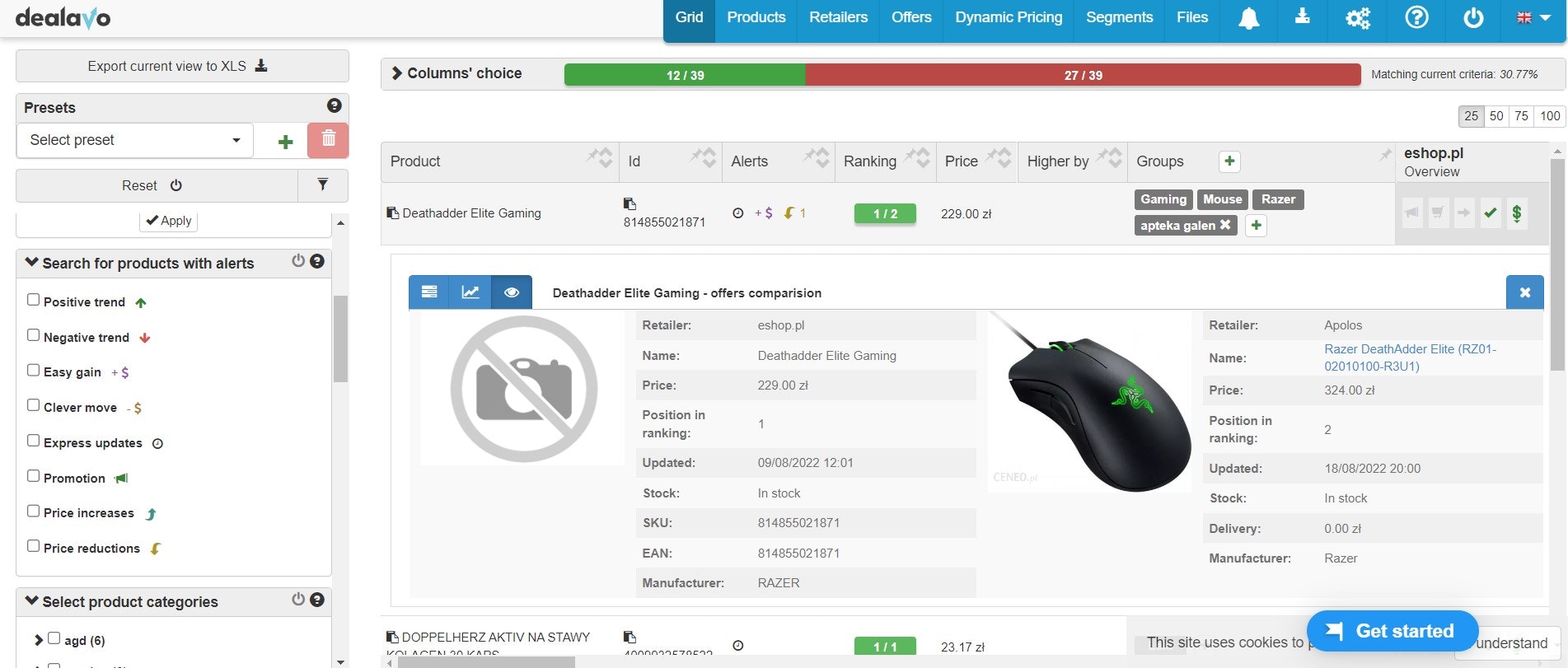Check the agd (6) category box

[54, 638]
